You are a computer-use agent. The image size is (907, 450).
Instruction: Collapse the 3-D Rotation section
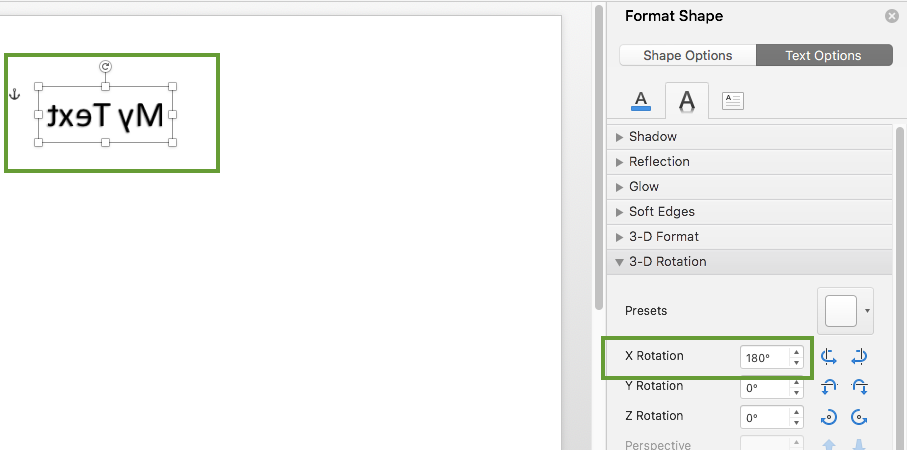(750, 262)
